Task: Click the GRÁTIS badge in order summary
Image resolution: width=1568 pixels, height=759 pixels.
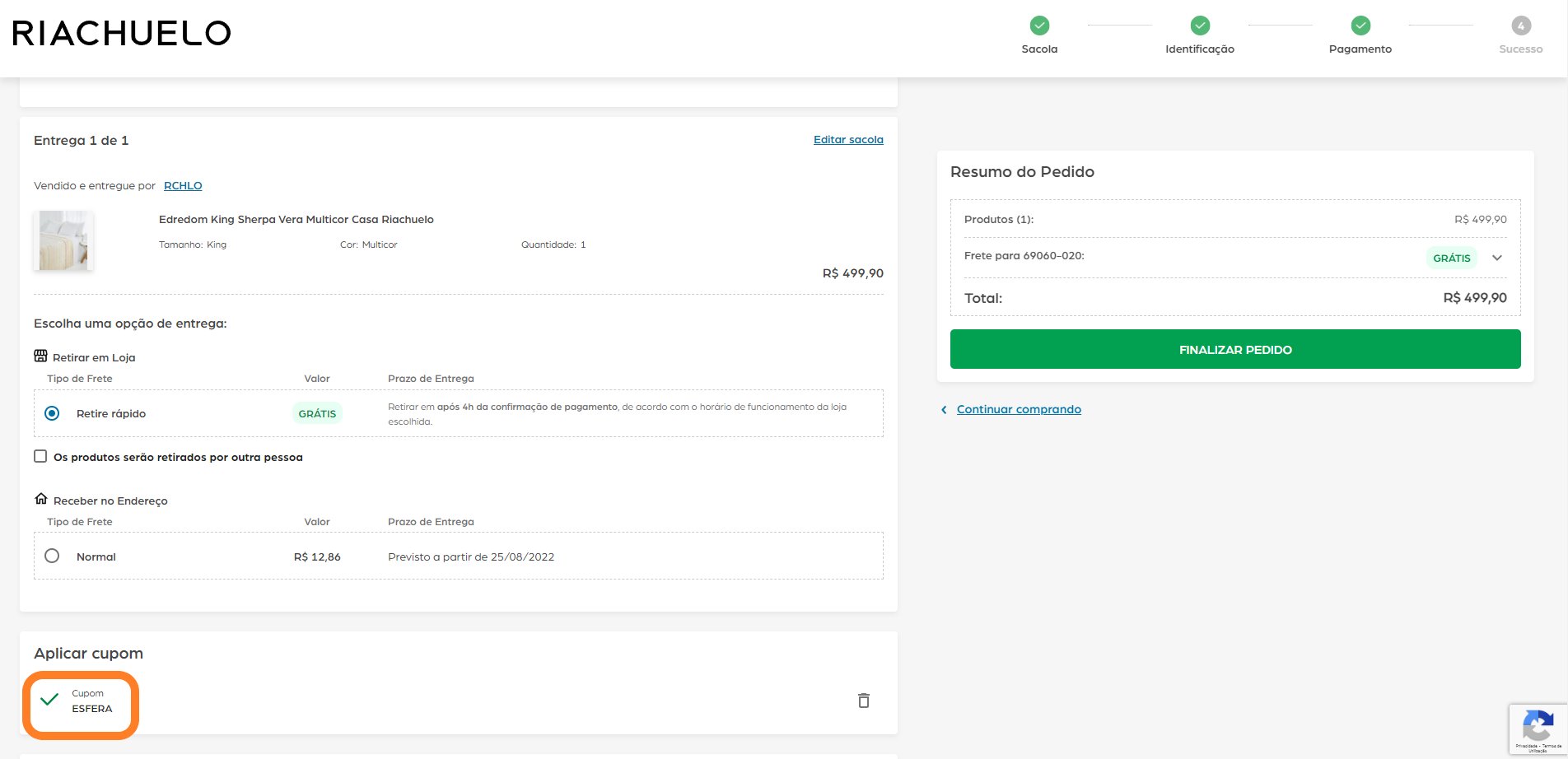Action: pos(1452,258)
